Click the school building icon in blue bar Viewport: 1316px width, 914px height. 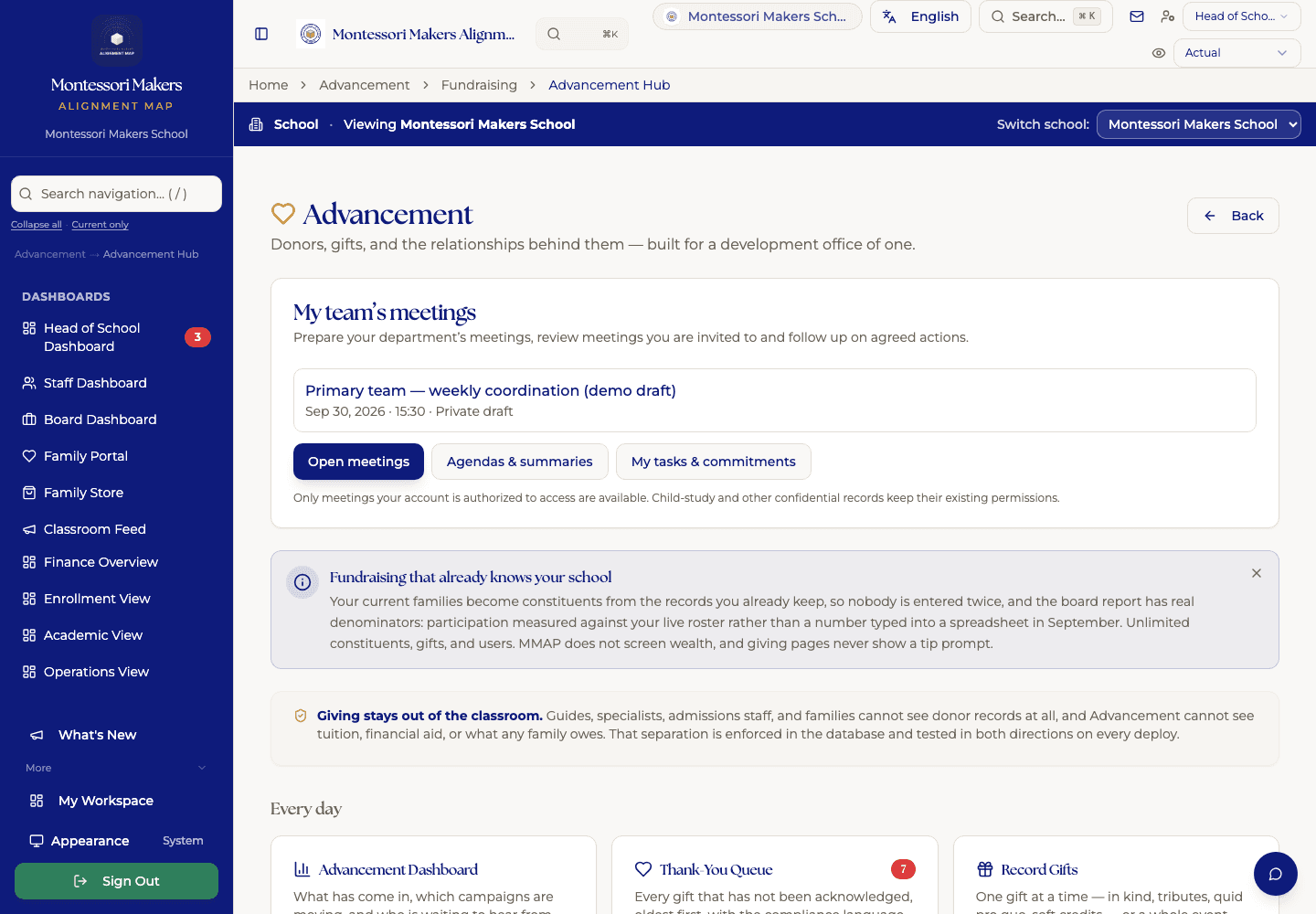256,124
